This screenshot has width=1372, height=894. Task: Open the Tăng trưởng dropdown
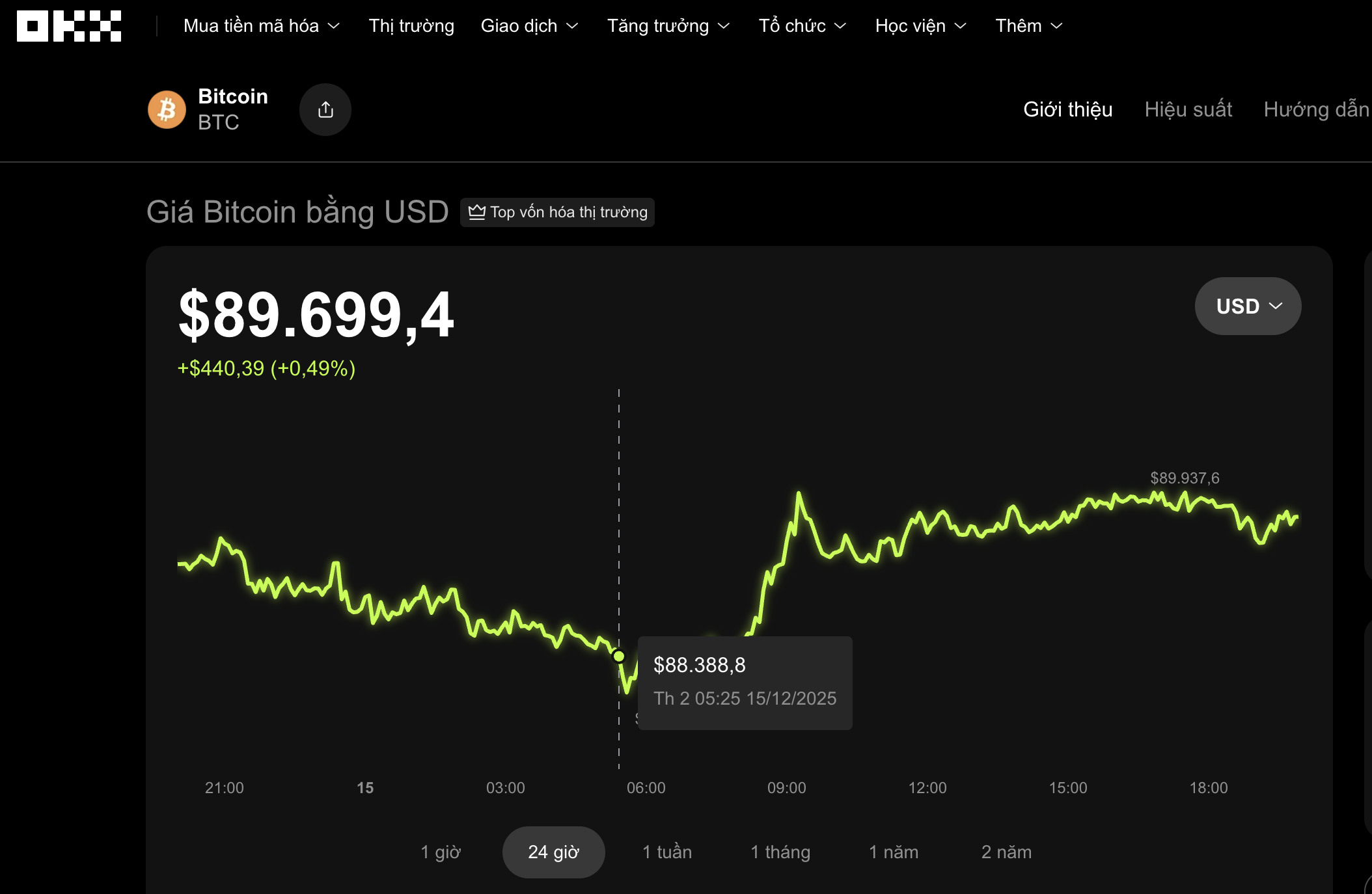point(667,26)
